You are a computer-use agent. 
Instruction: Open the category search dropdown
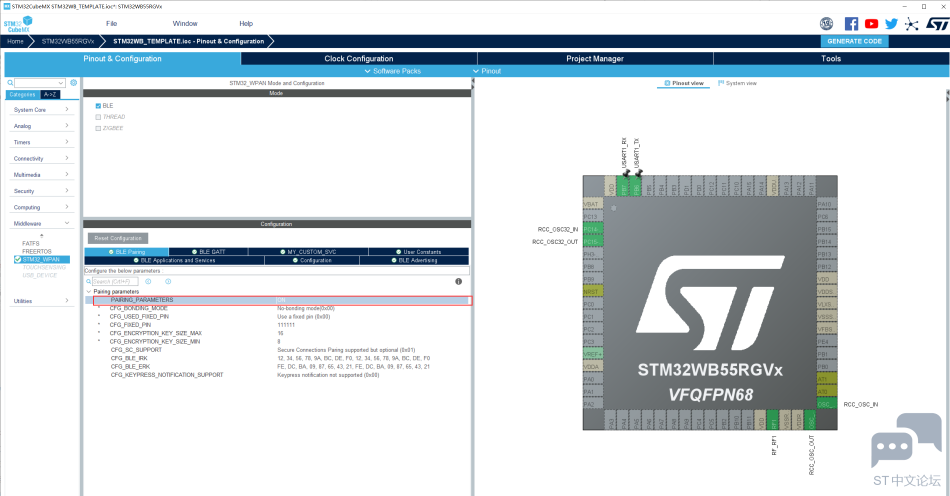pos(61,83)
